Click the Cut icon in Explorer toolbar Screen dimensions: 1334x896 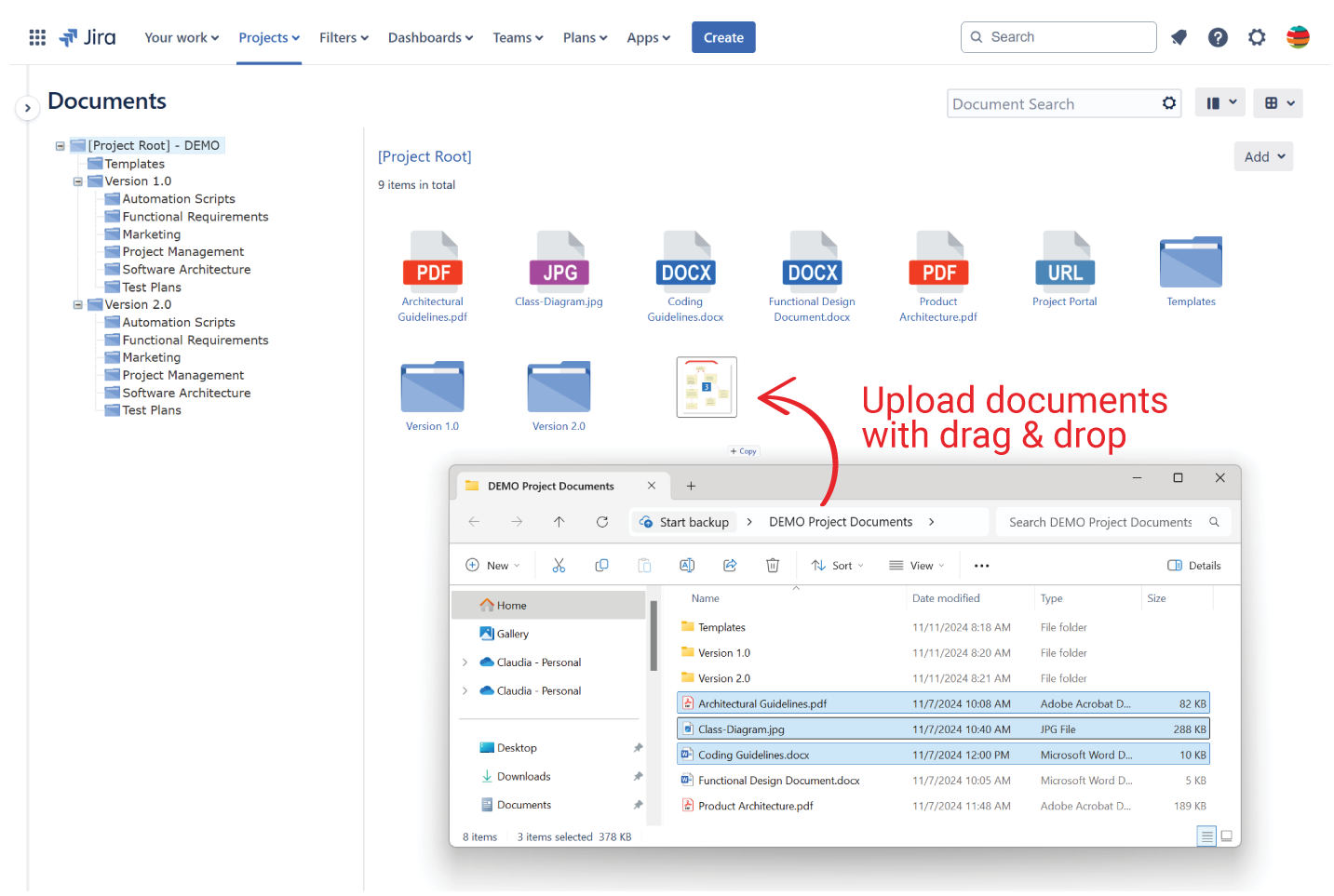pyautogui.click(x=559, y=565)
